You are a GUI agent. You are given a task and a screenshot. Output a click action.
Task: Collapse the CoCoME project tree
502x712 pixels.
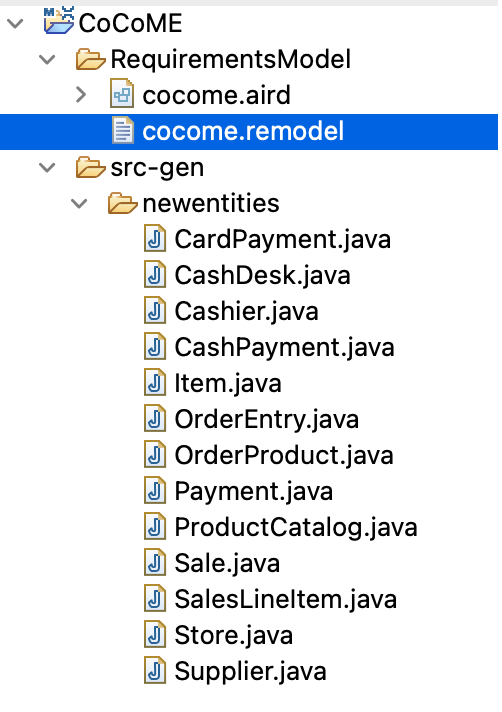15,23
